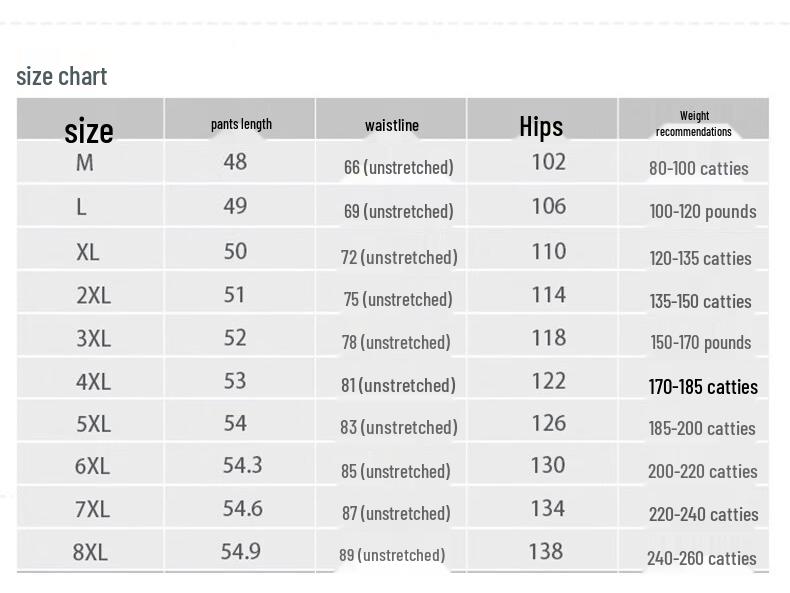Click hips value 106
This screenshot has width=790, height=593.
click(x=549, y=206)
